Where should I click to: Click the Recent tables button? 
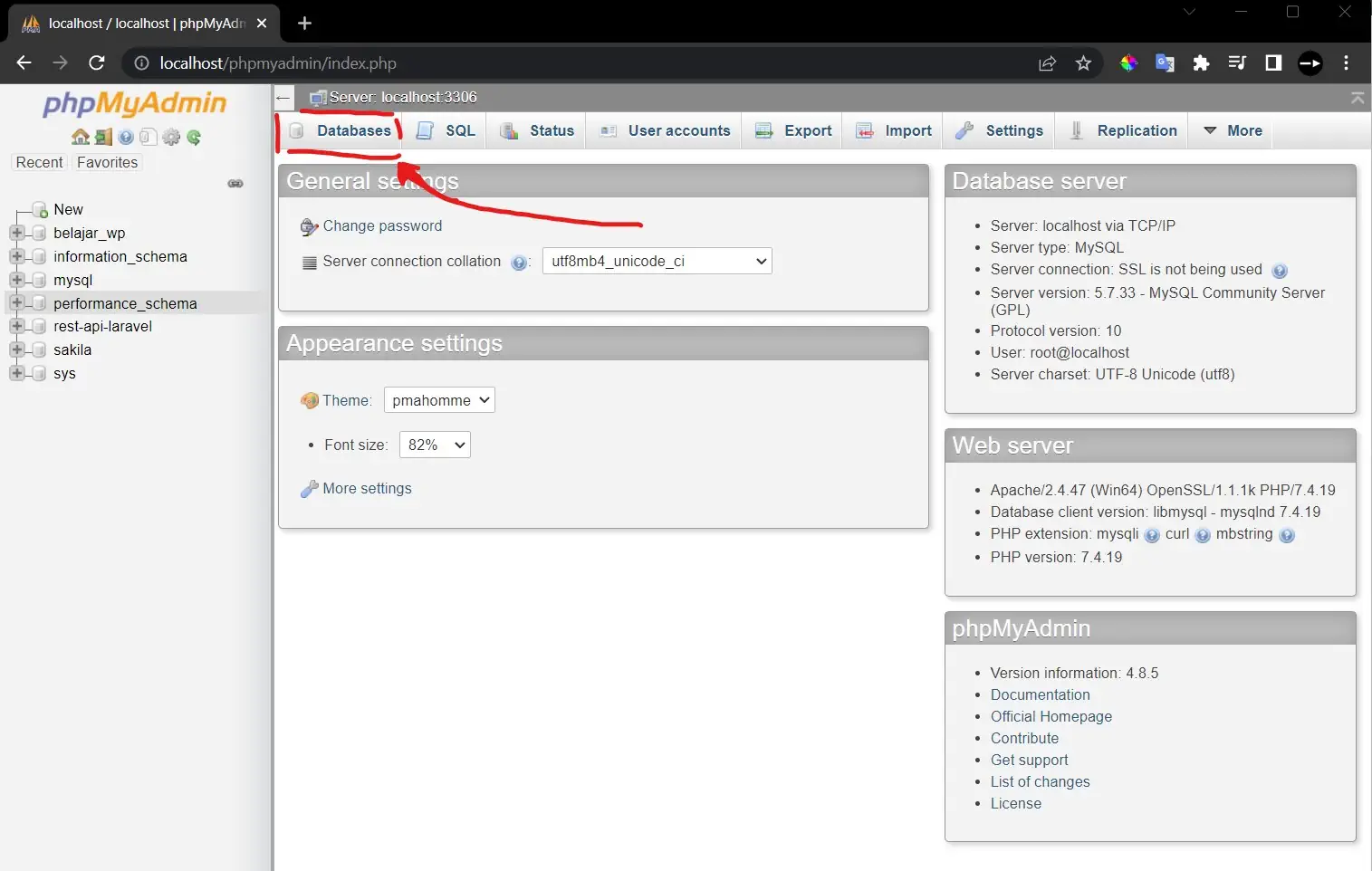click(39, 162)
